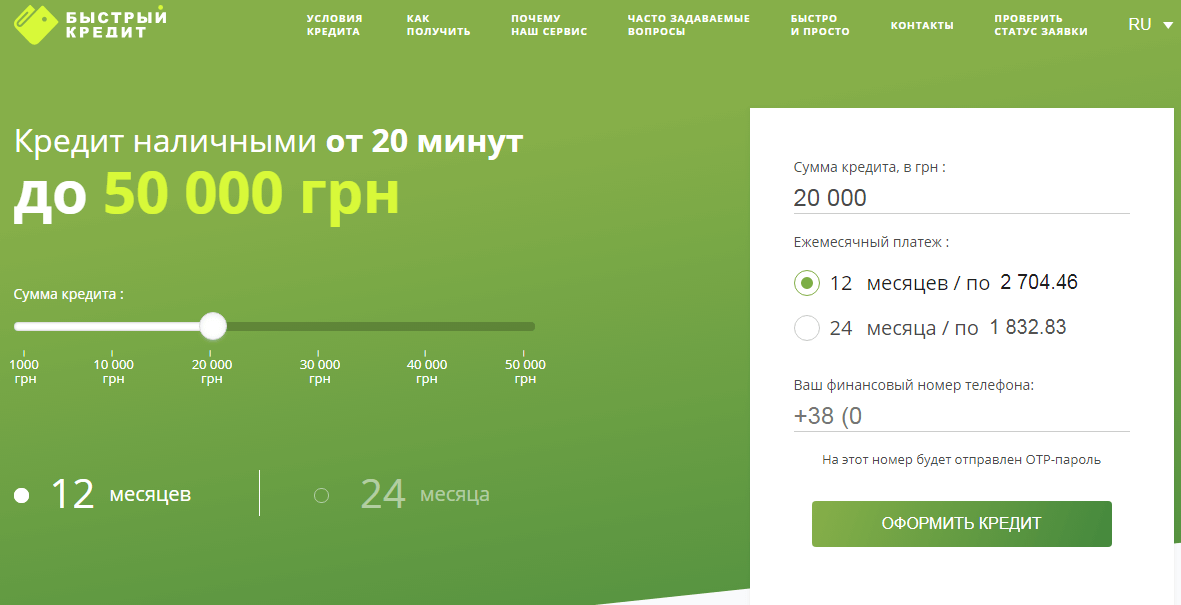Select the 1000 грн slider label
The height and width of the screenshot is (605, 1181).
click(27, 371)
